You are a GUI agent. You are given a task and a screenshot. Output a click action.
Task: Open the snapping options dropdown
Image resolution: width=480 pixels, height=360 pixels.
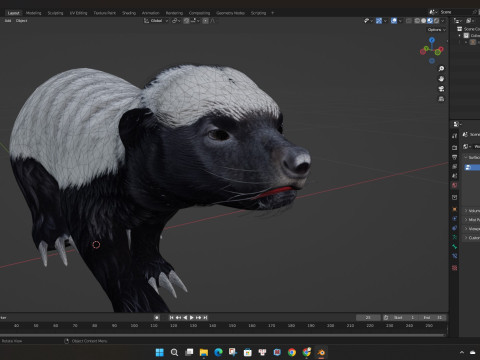click(x=194, y=21)
